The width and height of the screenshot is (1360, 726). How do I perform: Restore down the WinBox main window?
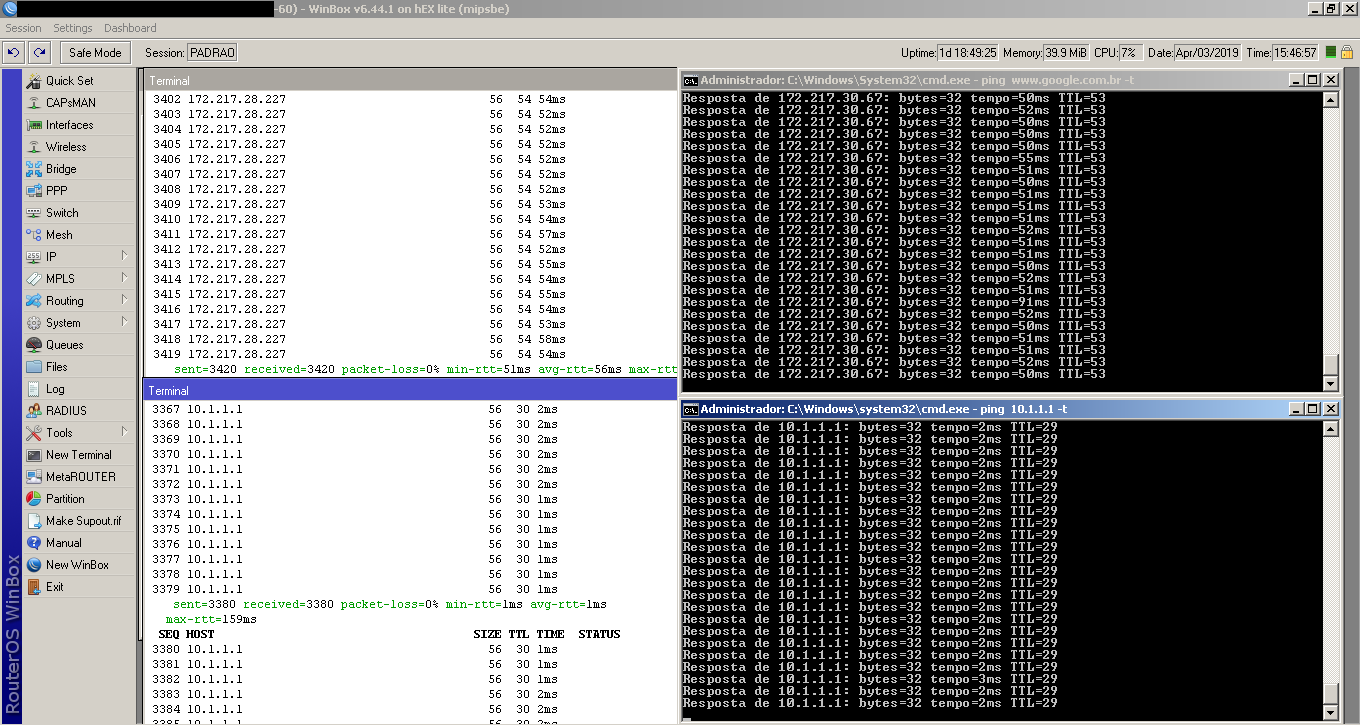point(1330,8)
